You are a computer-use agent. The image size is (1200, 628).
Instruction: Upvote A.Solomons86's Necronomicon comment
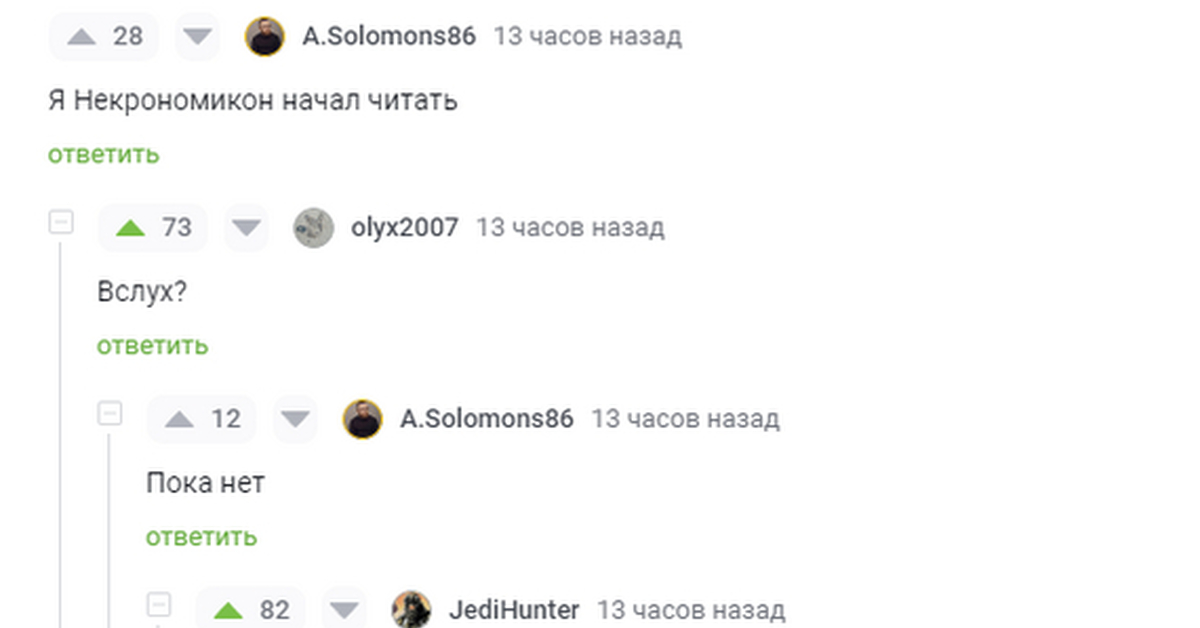coord(82,37)
